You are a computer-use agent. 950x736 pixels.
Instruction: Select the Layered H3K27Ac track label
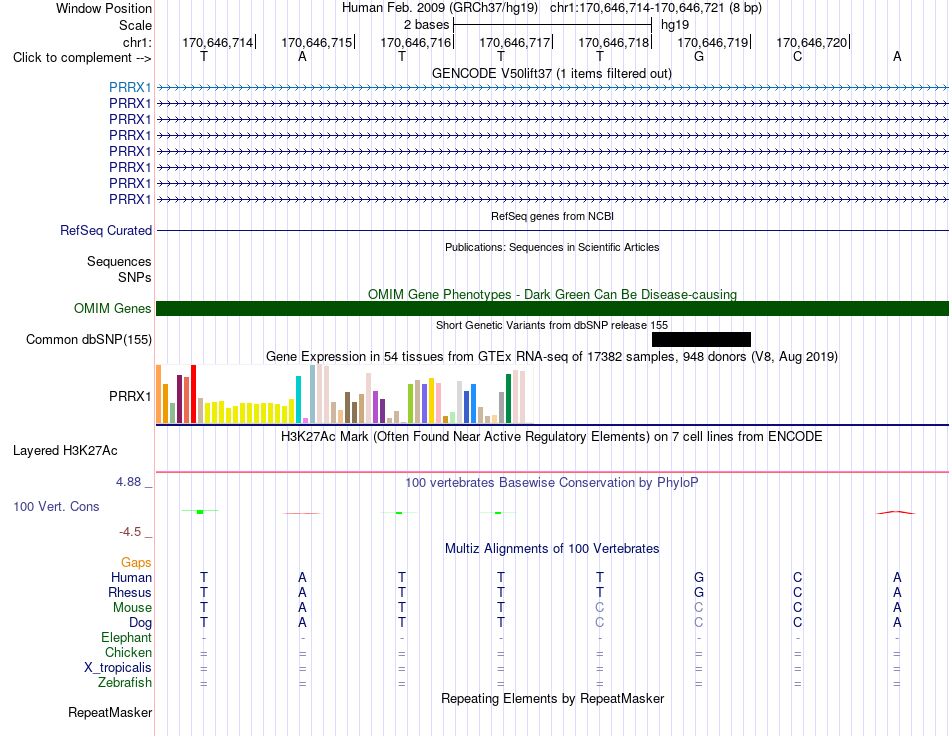pos(65,451)
